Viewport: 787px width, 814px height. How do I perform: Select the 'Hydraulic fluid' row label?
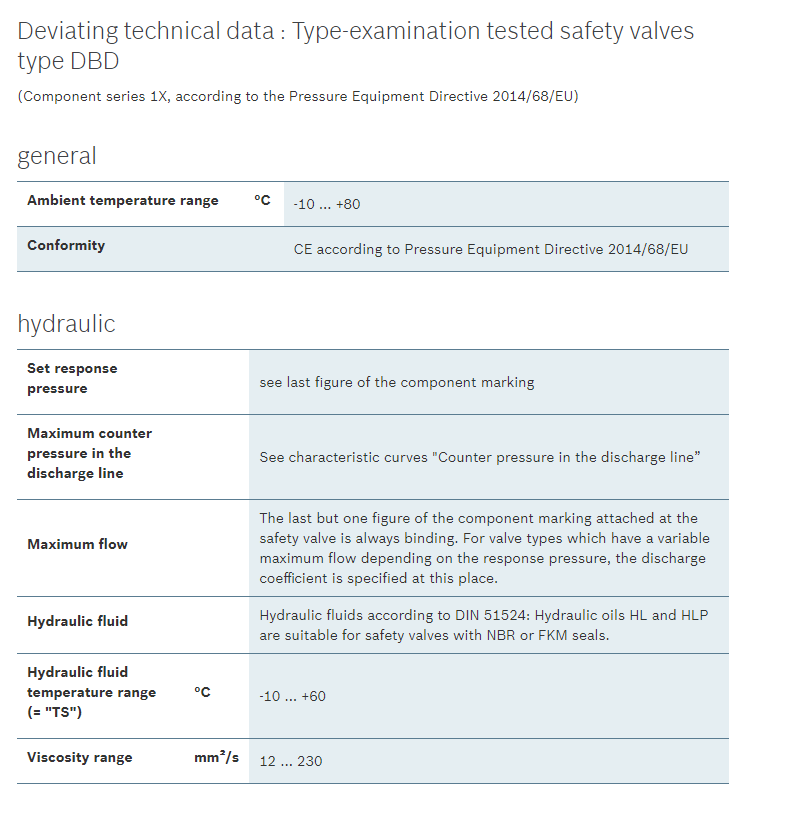[77, 621]
